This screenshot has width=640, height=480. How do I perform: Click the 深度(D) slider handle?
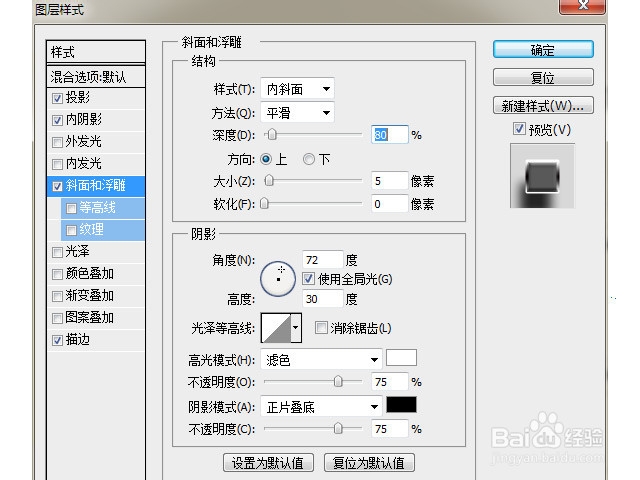[272, 134]
